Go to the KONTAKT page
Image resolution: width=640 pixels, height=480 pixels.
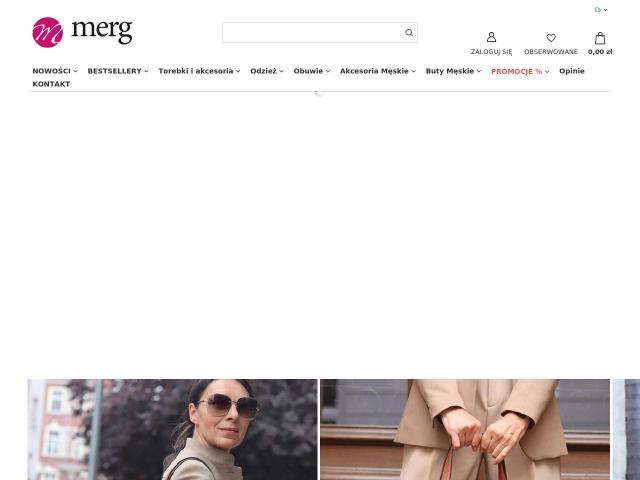coord(51,84)
